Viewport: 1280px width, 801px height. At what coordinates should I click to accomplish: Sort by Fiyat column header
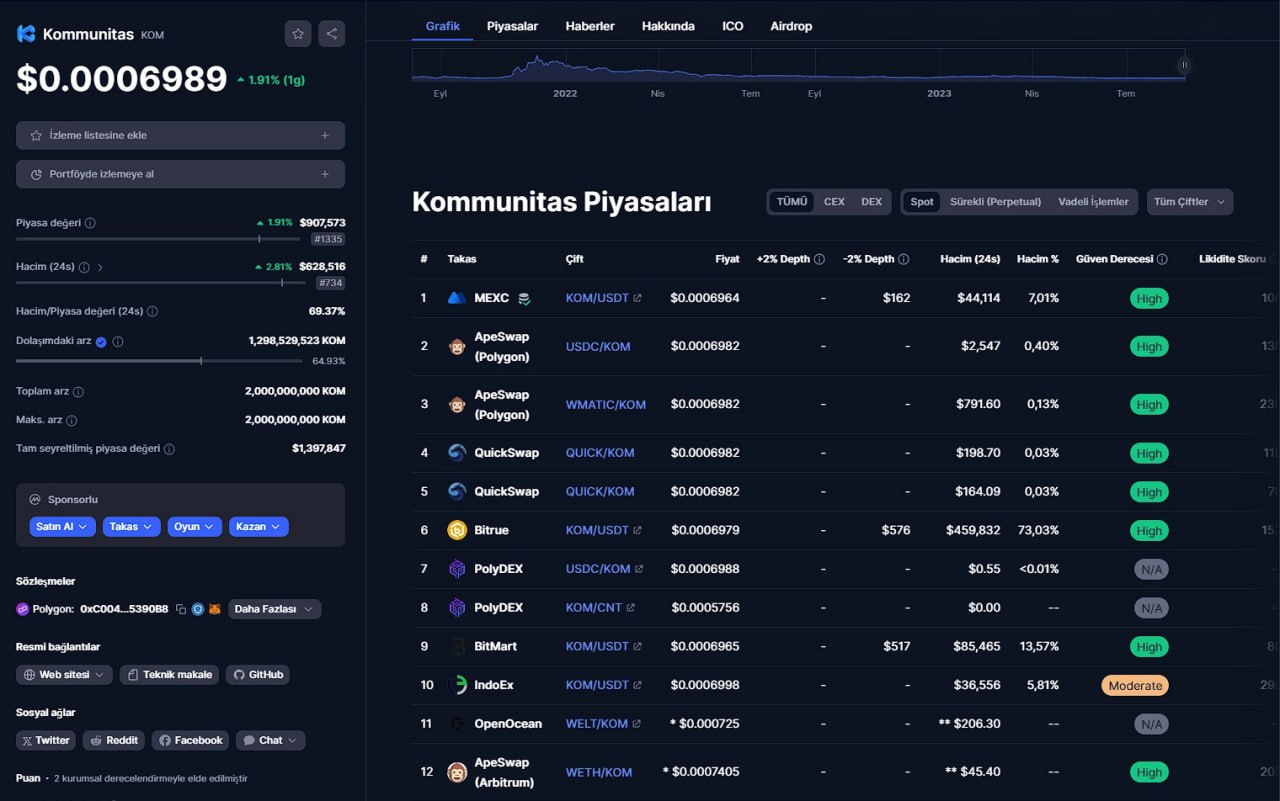727,259
